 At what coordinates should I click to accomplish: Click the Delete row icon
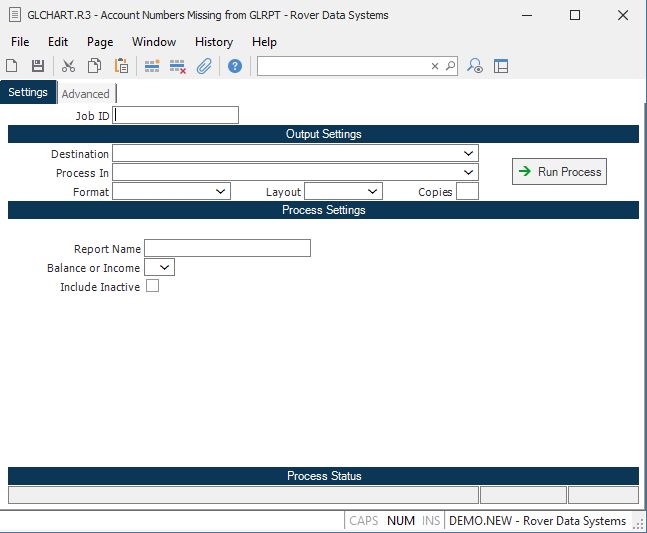point(178,66)
